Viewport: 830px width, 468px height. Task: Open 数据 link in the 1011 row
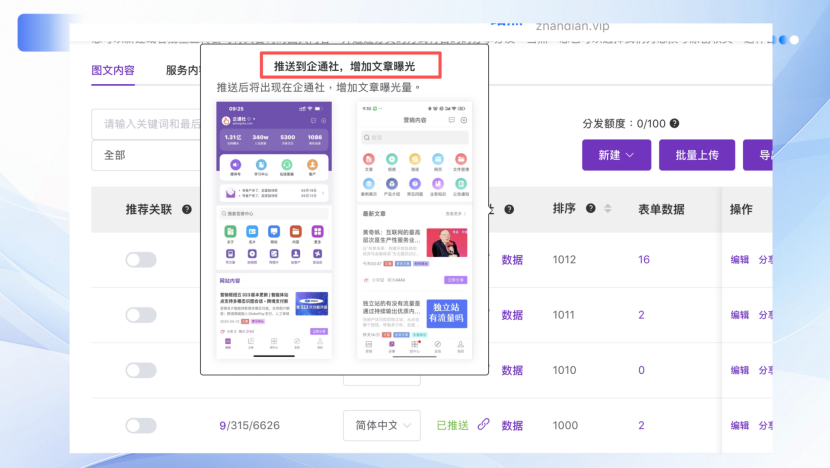click(x=512, y=315)
